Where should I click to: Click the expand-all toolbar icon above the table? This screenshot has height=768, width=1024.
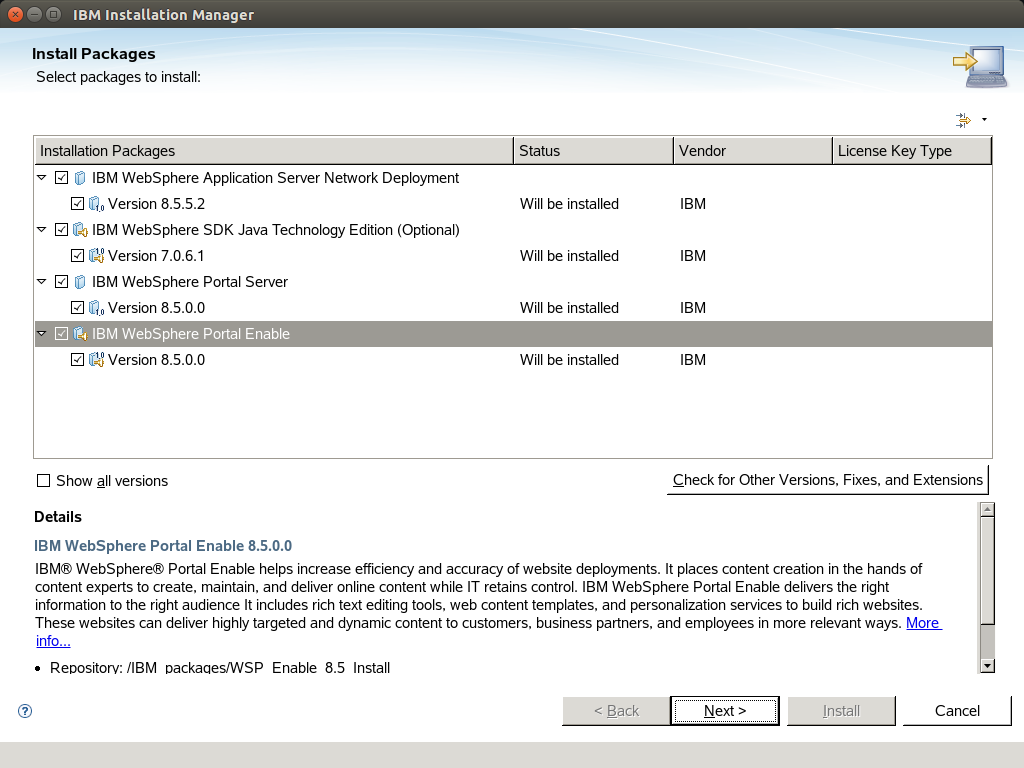pyautogui.click(x=963, y=120)
